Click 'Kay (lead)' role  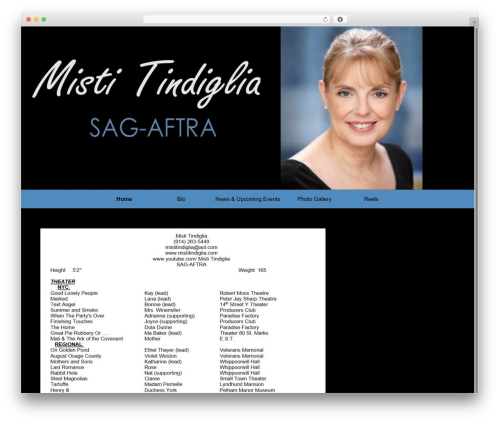click(156, 293)
